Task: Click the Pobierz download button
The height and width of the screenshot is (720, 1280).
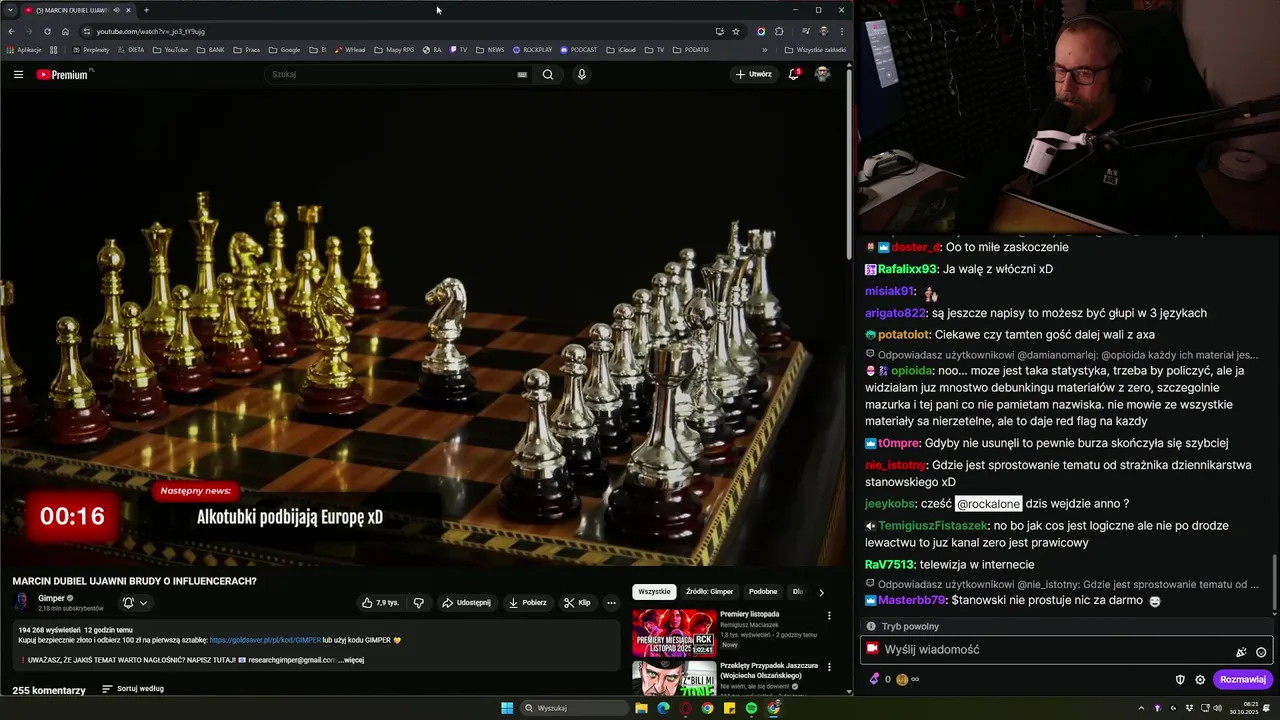Action: (527, 603)
